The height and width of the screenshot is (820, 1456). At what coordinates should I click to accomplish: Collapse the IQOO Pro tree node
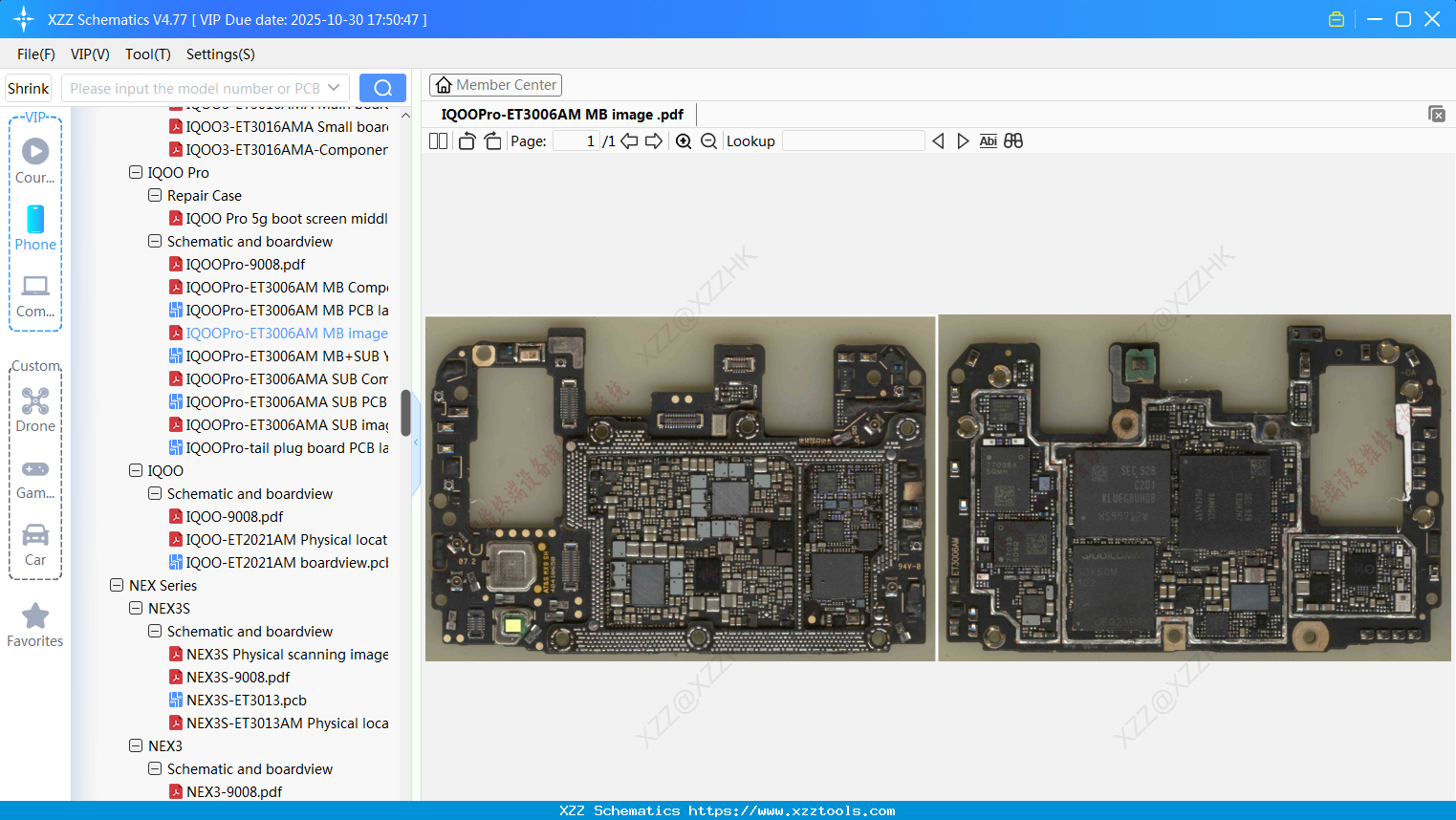(136, 173)
